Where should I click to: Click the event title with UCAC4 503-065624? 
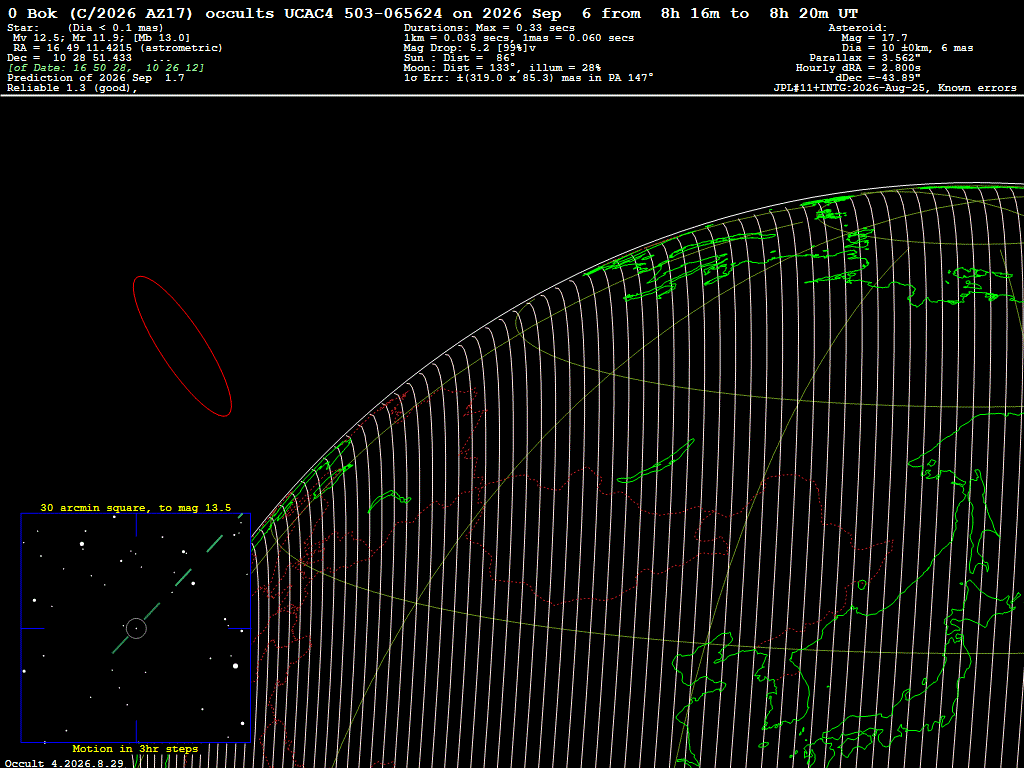pyautogui.click(x=432, y=14)
